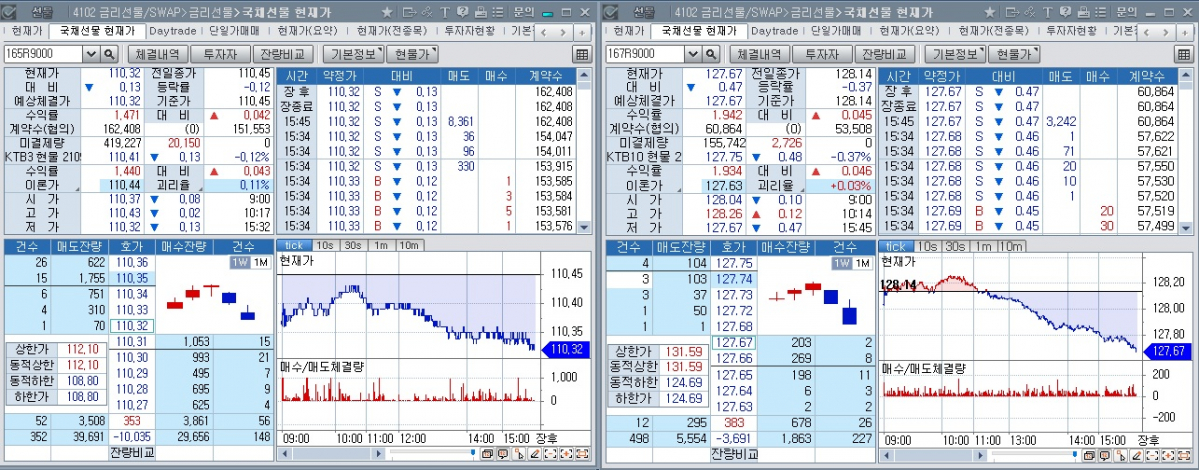Click 문의 button in left window title bar
1199x470 pixels.
[523, 12]
